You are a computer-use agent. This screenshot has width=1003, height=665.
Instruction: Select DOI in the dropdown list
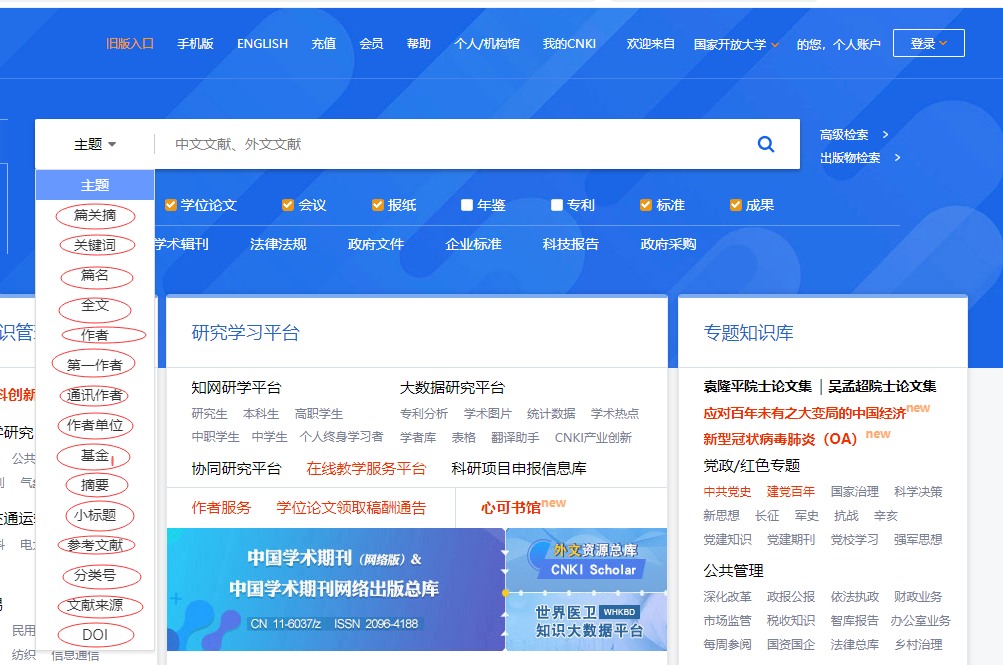(x=95, y=635)
